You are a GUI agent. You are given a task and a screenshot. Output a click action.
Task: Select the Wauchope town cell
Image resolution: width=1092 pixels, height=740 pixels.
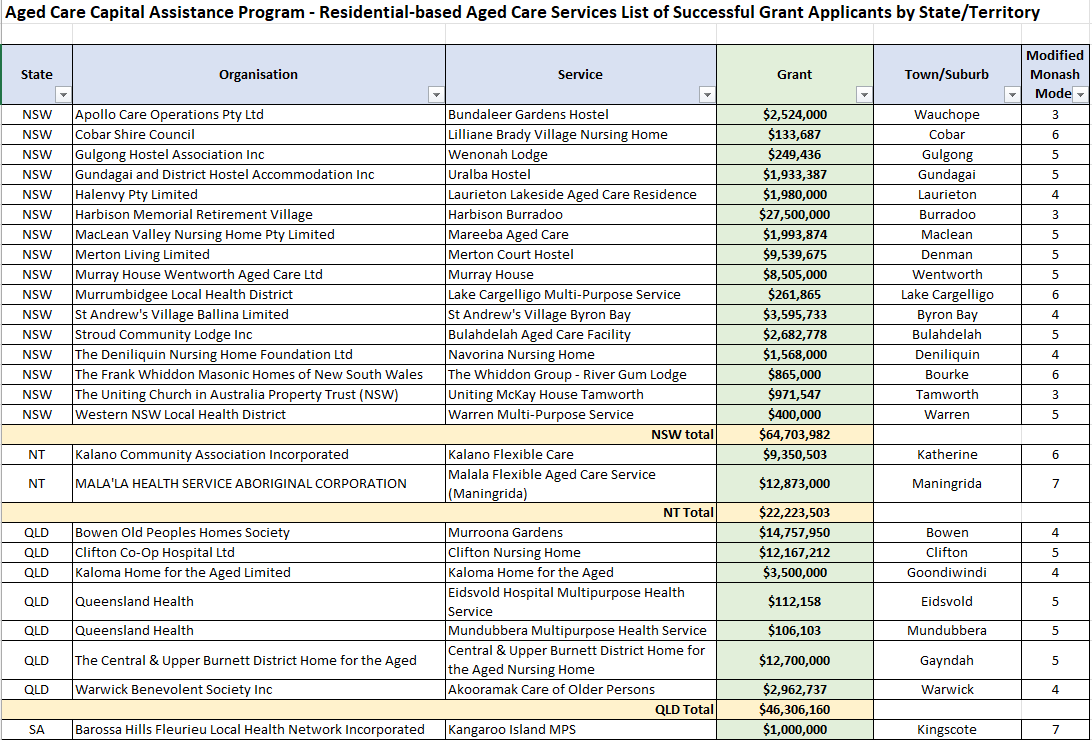coord(947,115)
